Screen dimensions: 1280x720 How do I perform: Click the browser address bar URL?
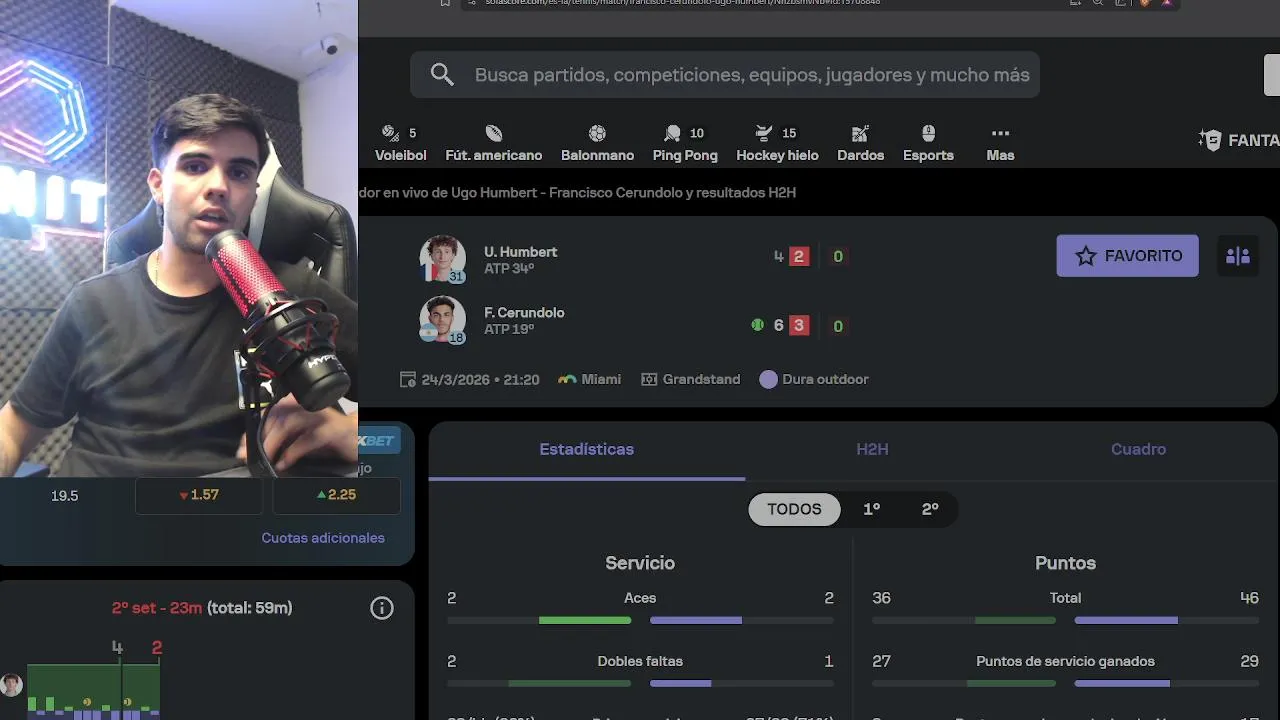pos(683,3)
